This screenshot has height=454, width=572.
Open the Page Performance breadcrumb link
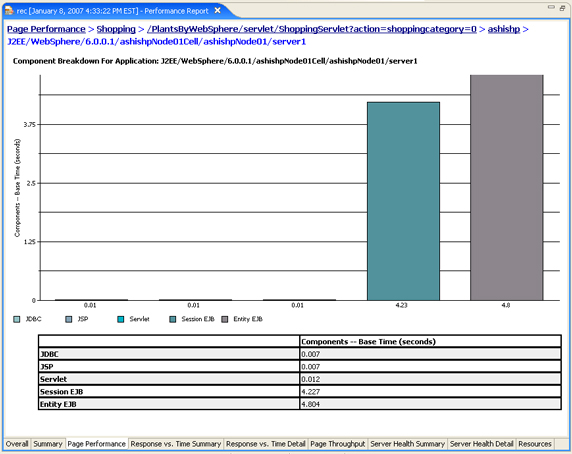pyautogui.click(x=46, y=29)
